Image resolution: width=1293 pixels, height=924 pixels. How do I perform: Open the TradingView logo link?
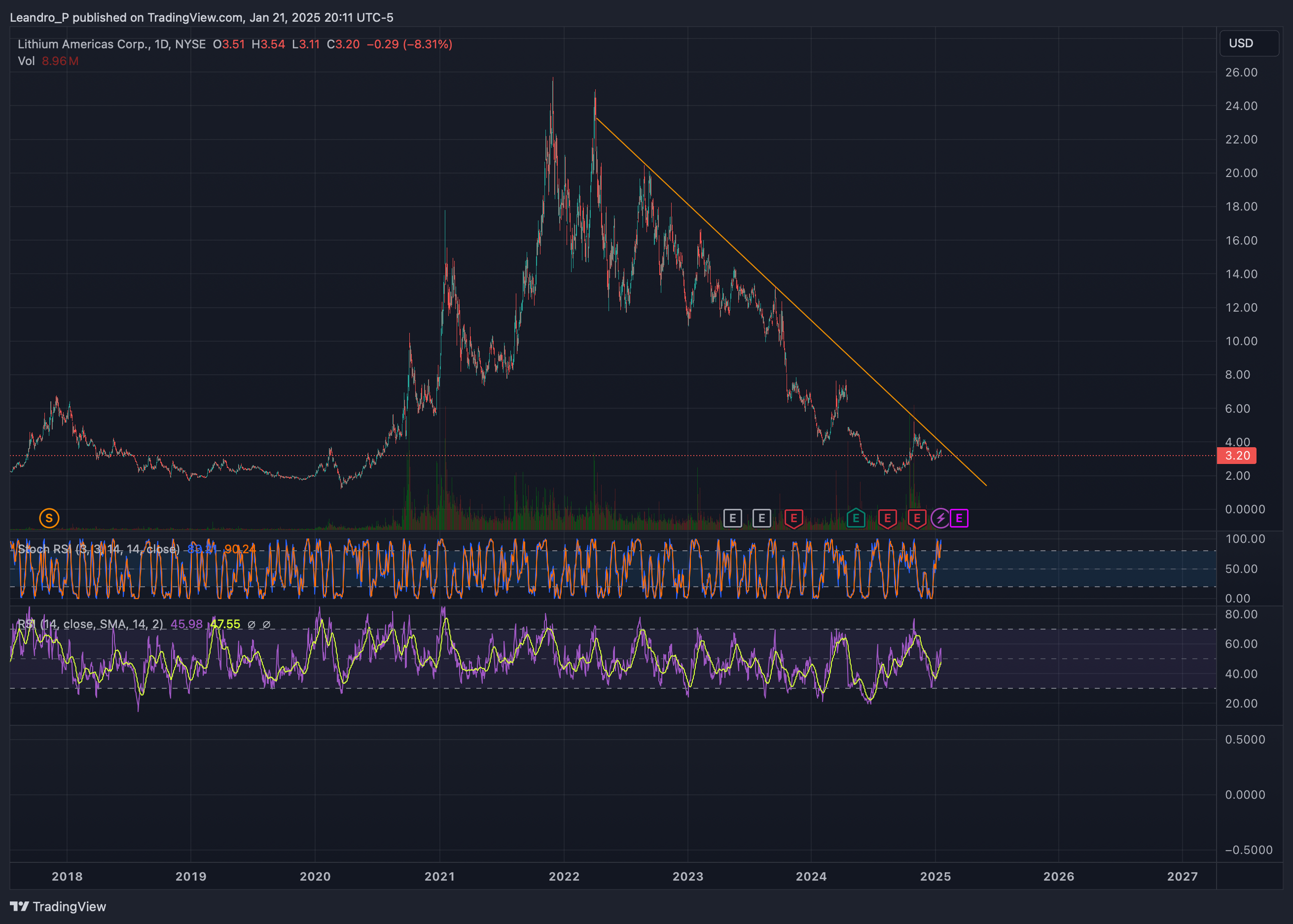click(58, 906)
